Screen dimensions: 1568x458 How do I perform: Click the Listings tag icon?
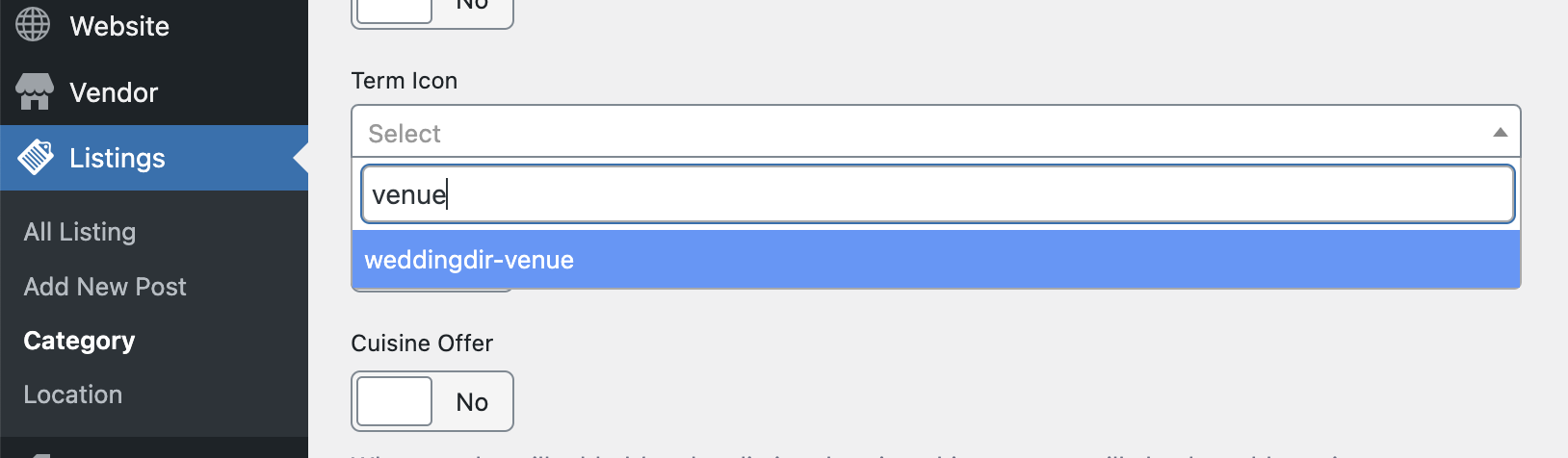pos(36,158)
